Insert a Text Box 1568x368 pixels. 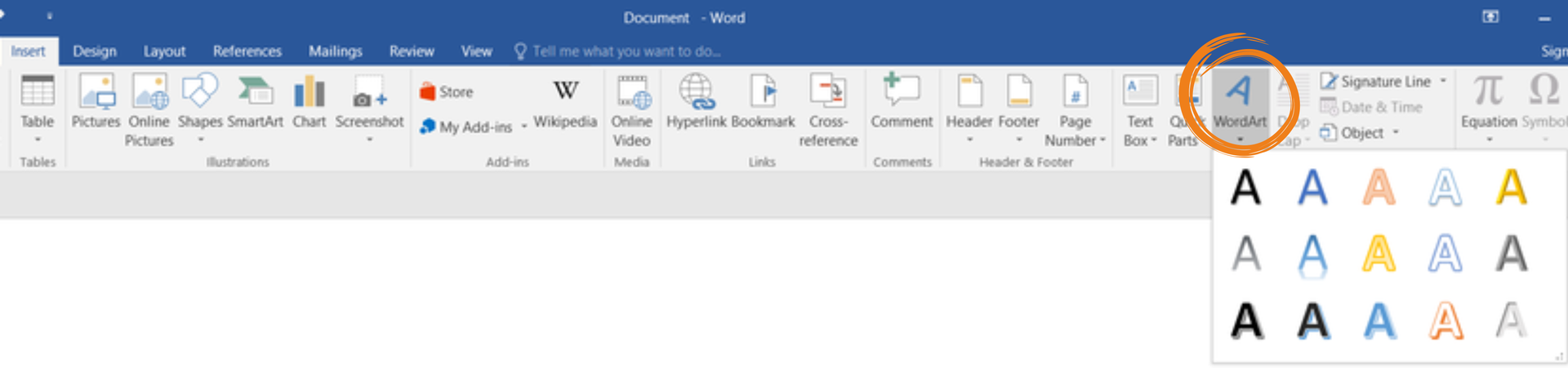tap(1140, 110)
